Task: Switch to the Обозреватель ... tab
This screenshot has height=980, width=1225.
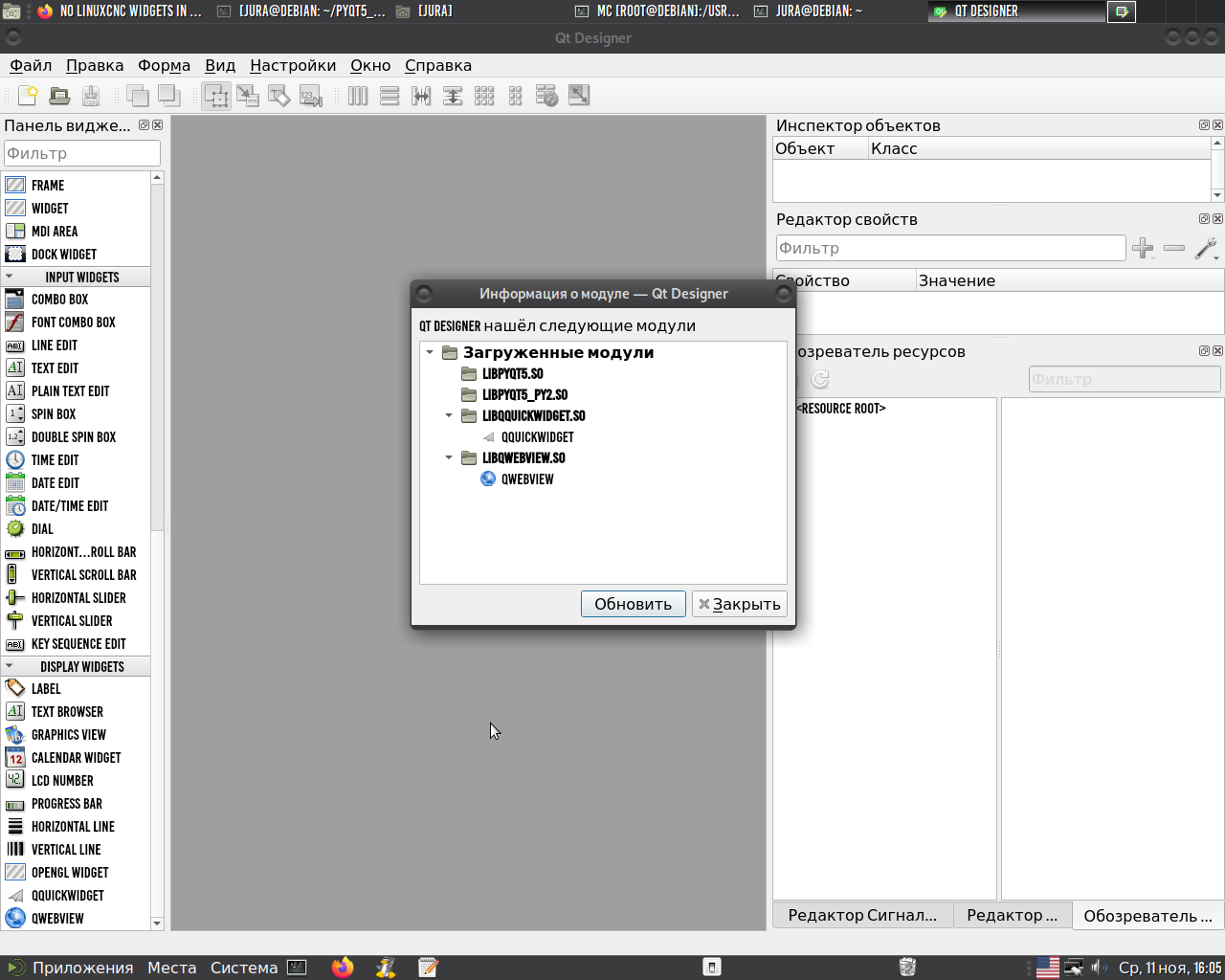Action: tap(1147, 916)
